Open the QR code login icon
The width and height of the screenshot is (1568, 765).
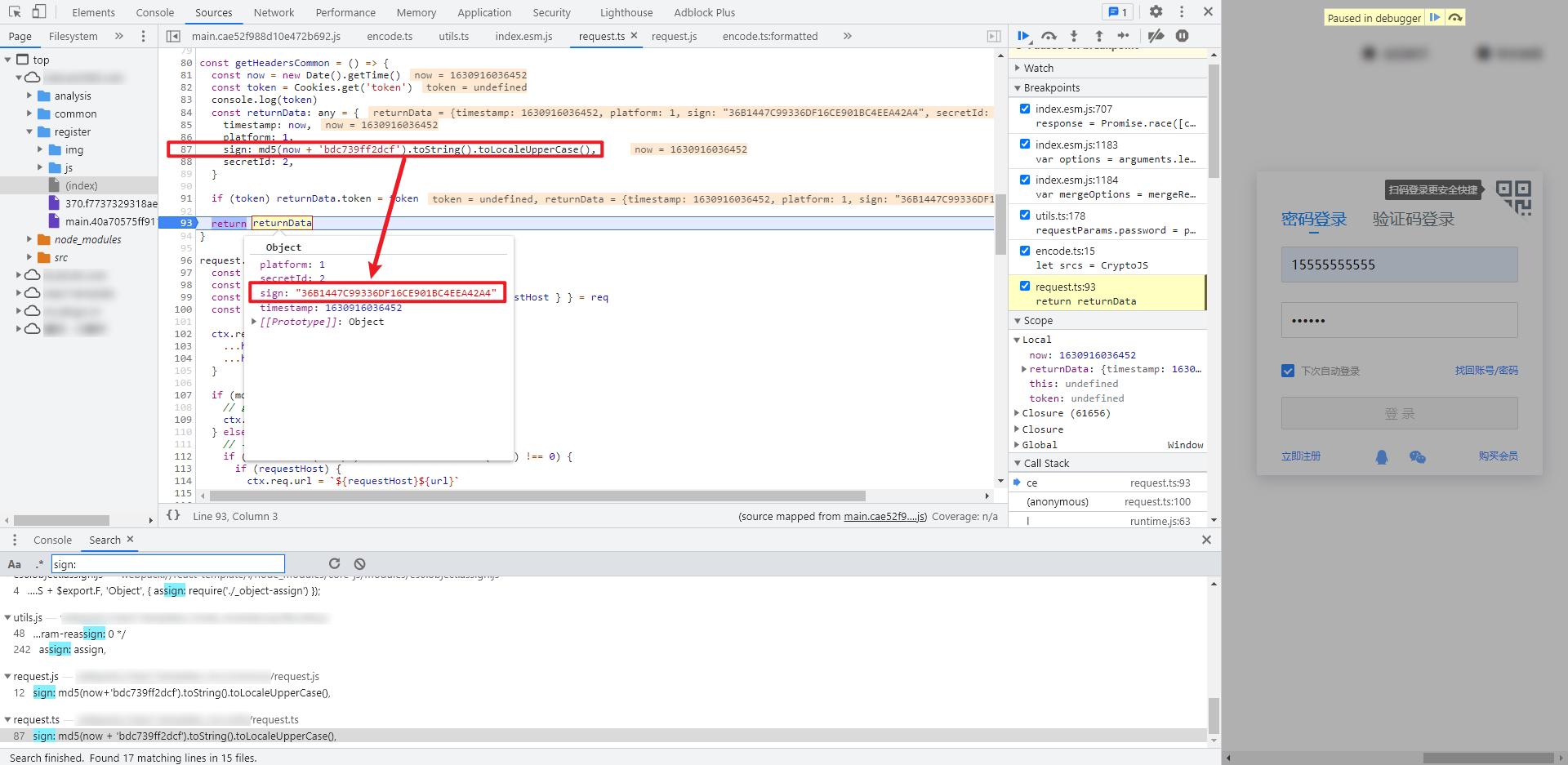click(1513, 198)
